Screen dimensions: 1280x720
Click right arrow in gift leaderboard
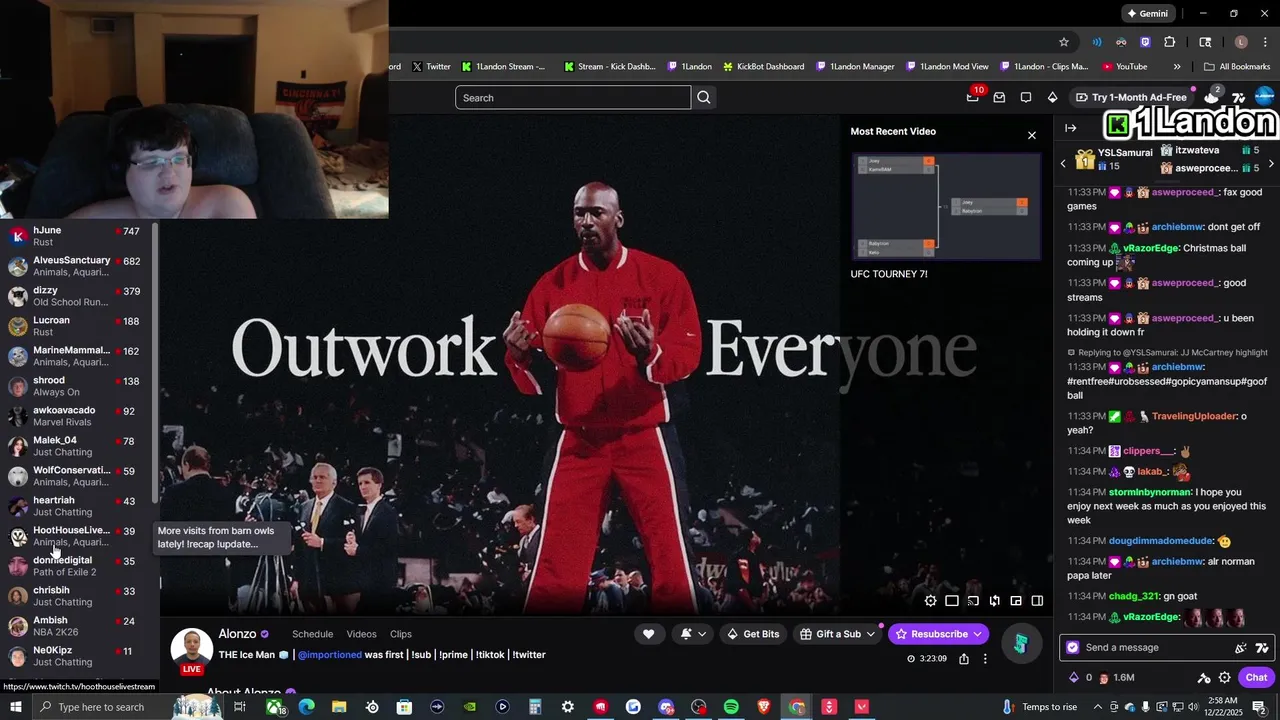click(x=1271, y=164)
